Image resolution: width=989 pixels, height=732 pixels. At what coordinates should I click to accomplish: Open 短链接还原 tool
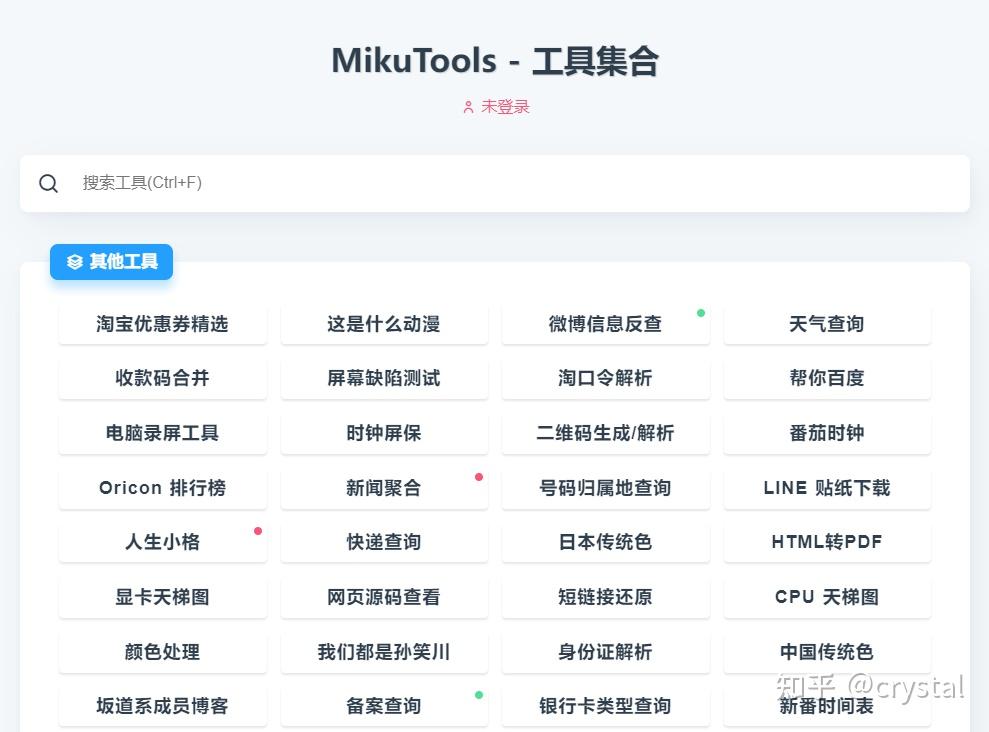[x=606, y=597]
